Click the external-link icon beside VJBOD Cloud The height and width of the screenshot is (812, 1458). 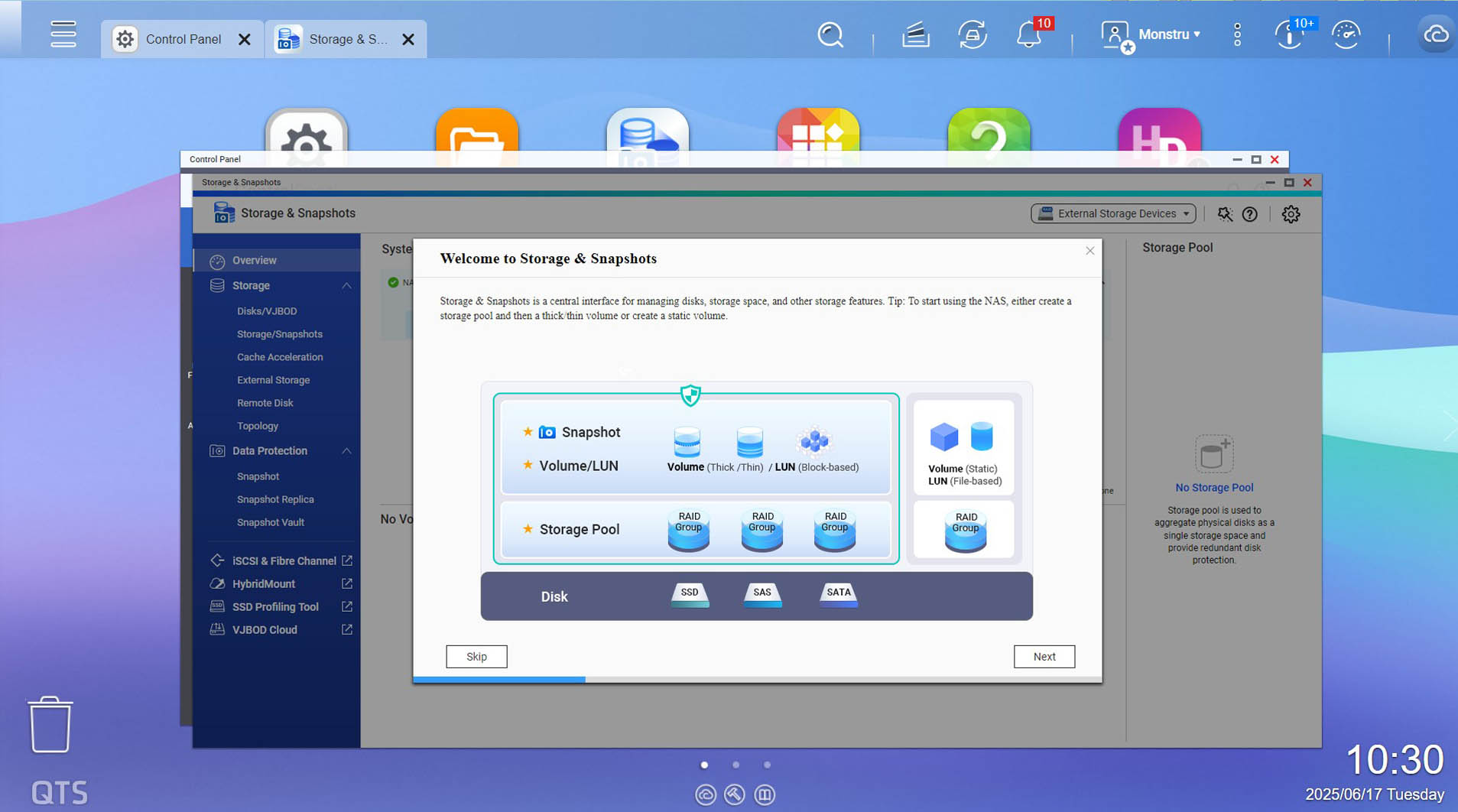point(347,629)
